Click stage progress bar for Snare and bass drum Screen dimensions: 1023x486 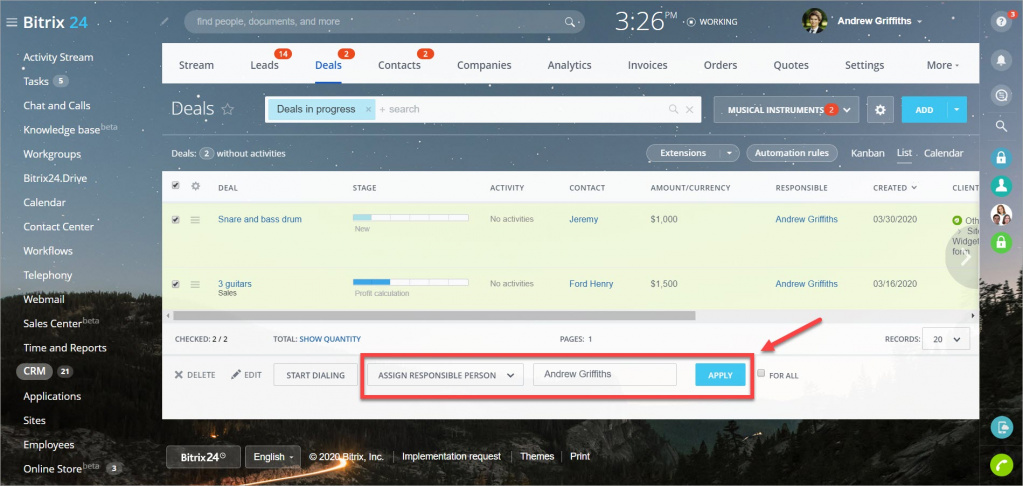[410, 217]
